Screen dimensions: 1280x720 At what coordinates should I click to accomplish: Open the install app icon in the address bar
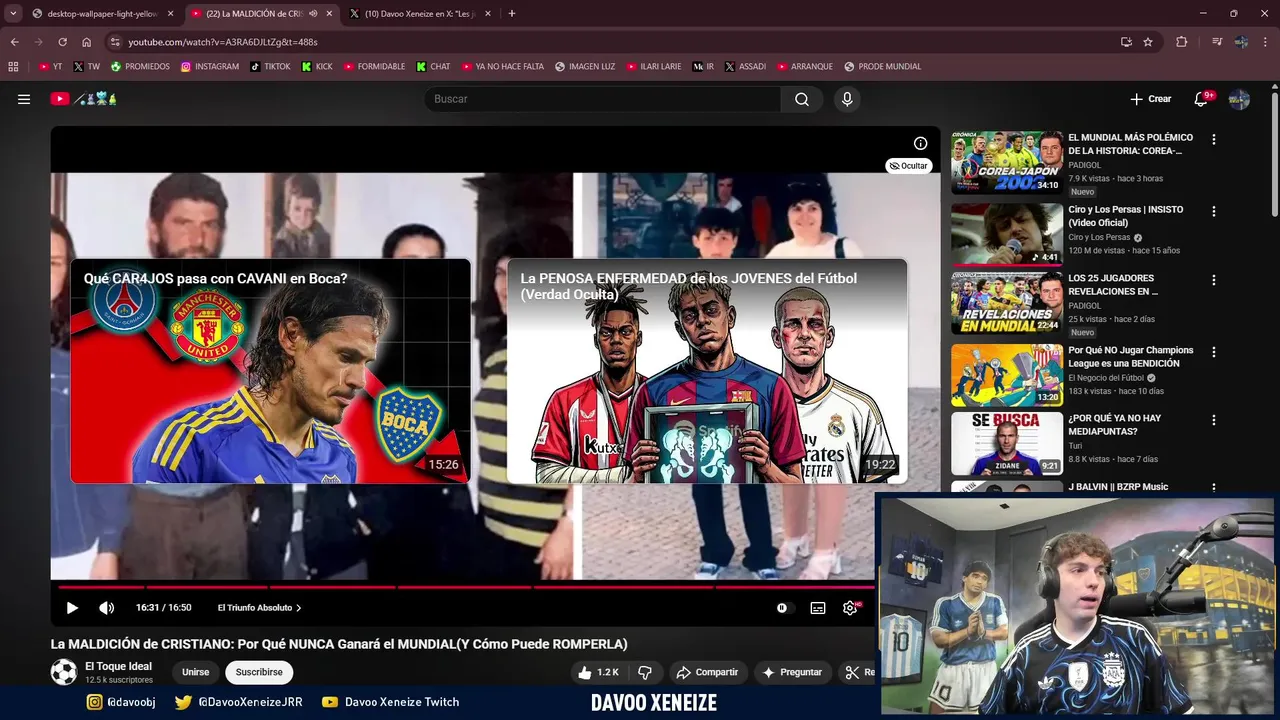click(x=1126, y=42)
